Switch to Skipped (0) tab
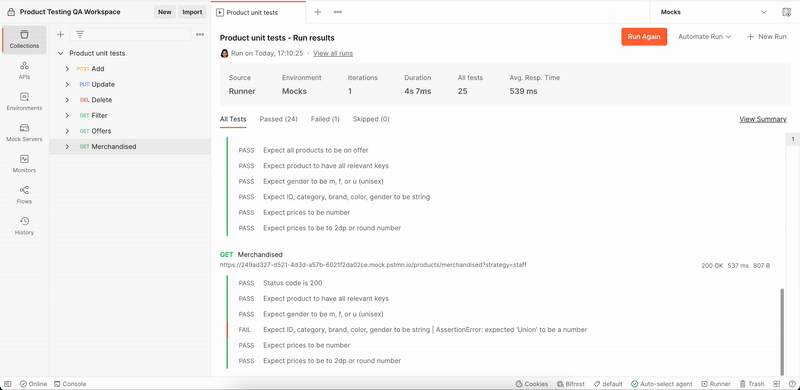The image size is (800, 390). point(371,119)
